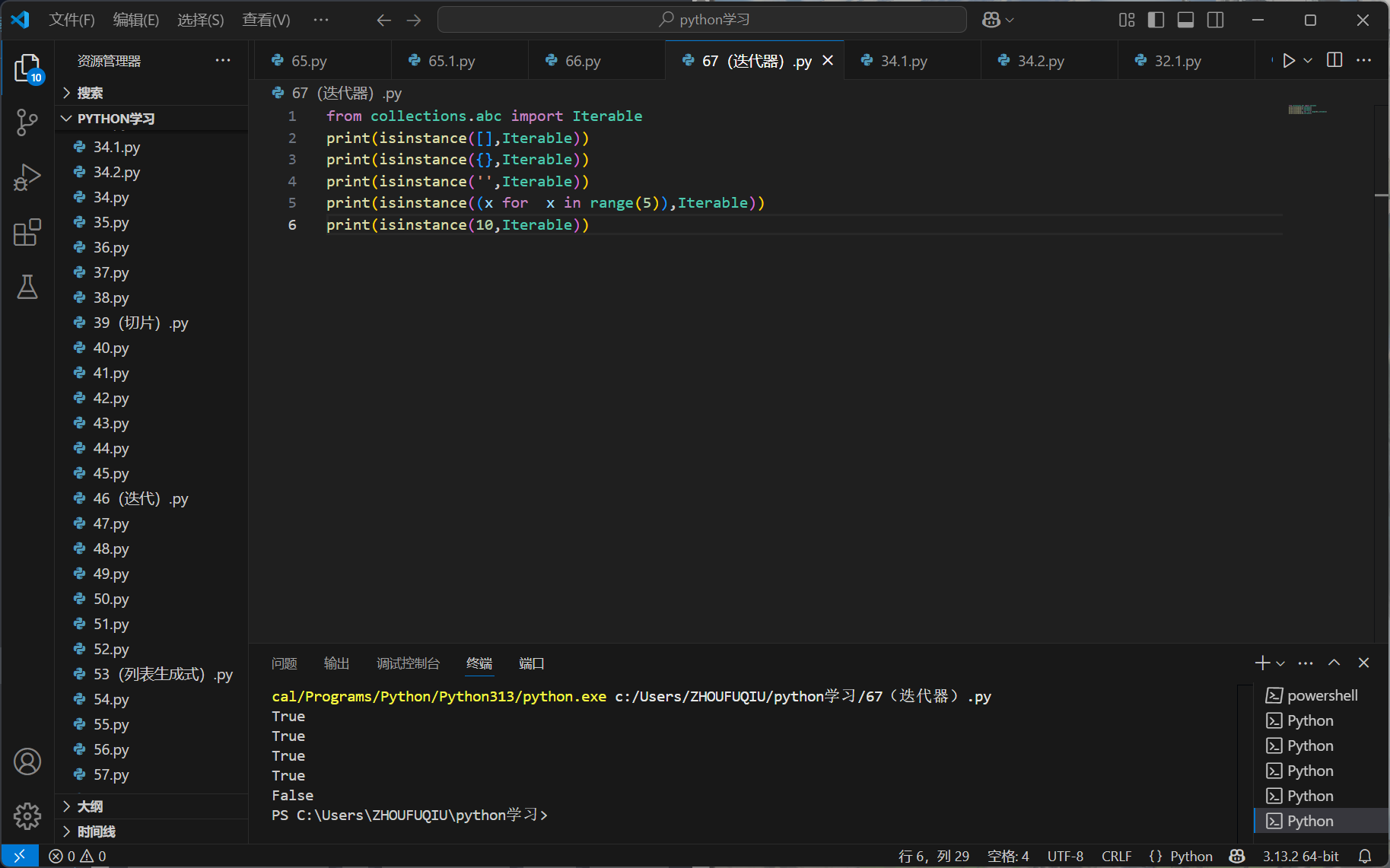Toggle bottom panel visibility
The width and height of the screenshot is (1390, 868).
click(x=1185, y=20)
